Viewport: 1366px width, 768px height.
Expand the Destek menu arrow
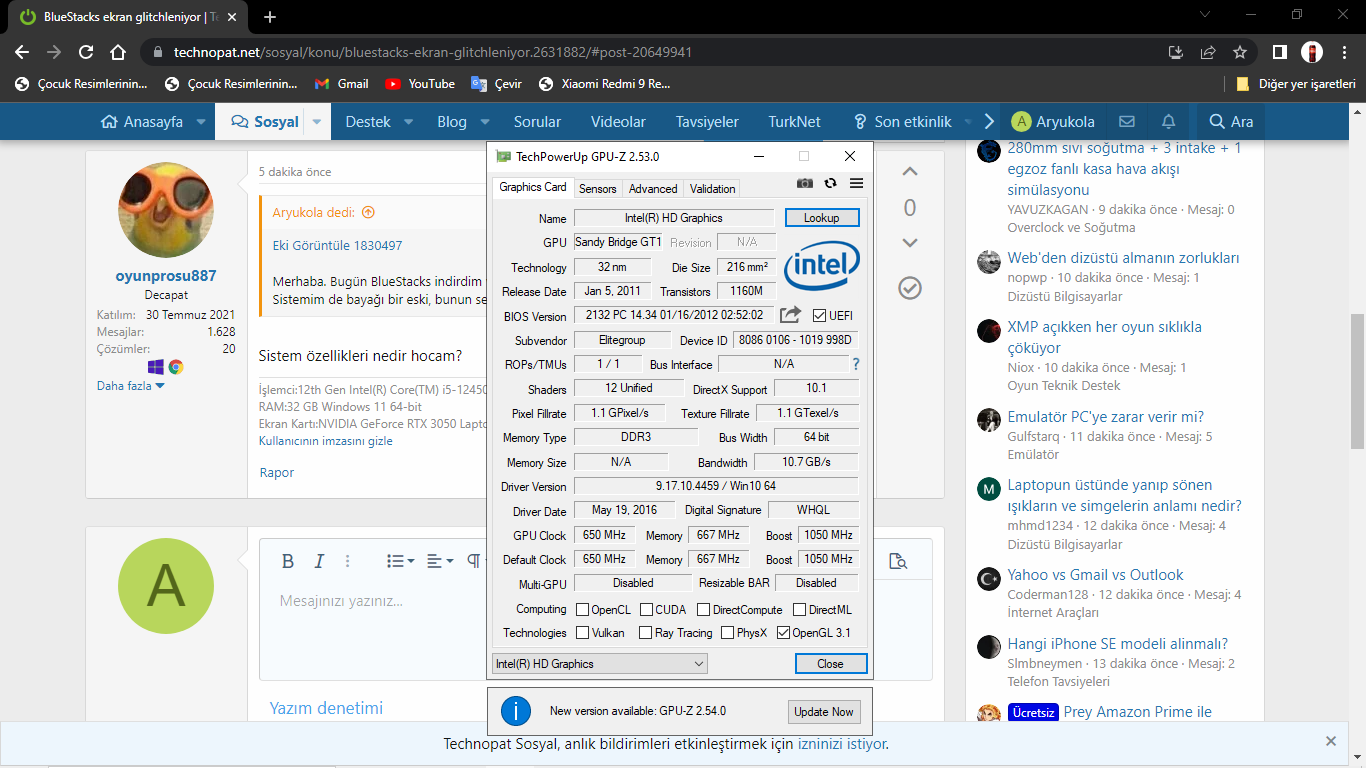pos(408,122)
